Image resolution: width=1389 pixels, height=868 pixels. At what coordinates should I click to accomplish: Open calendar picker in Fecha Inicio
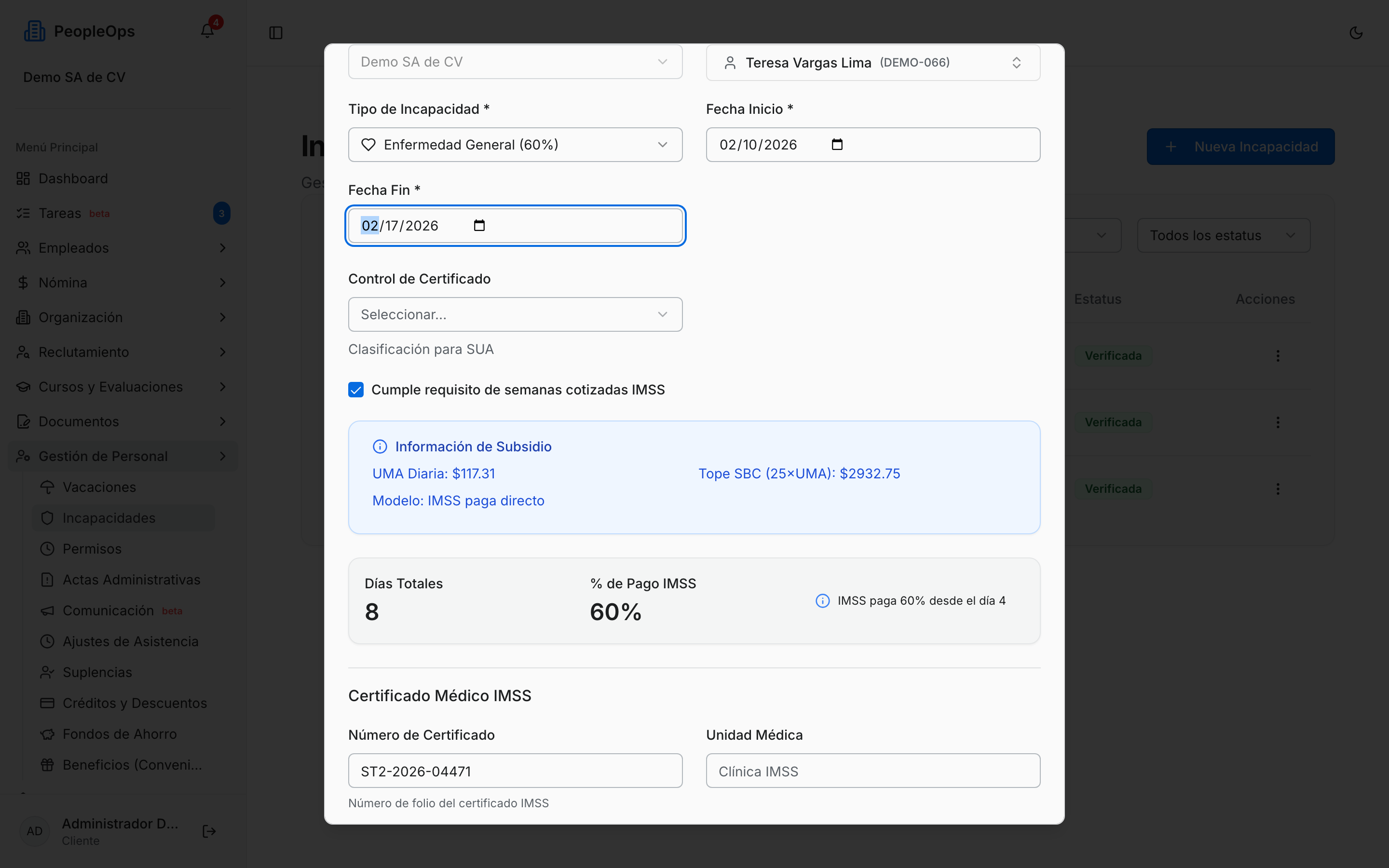(x=837, y=145)
